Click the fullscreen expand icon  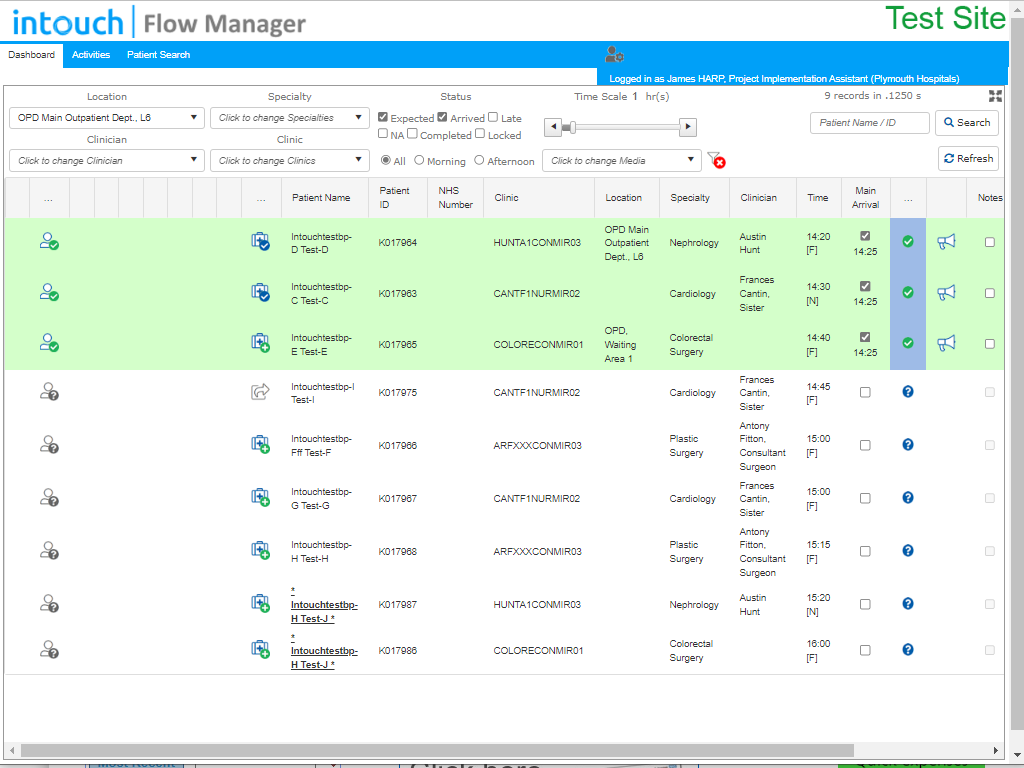coord(995,97)
